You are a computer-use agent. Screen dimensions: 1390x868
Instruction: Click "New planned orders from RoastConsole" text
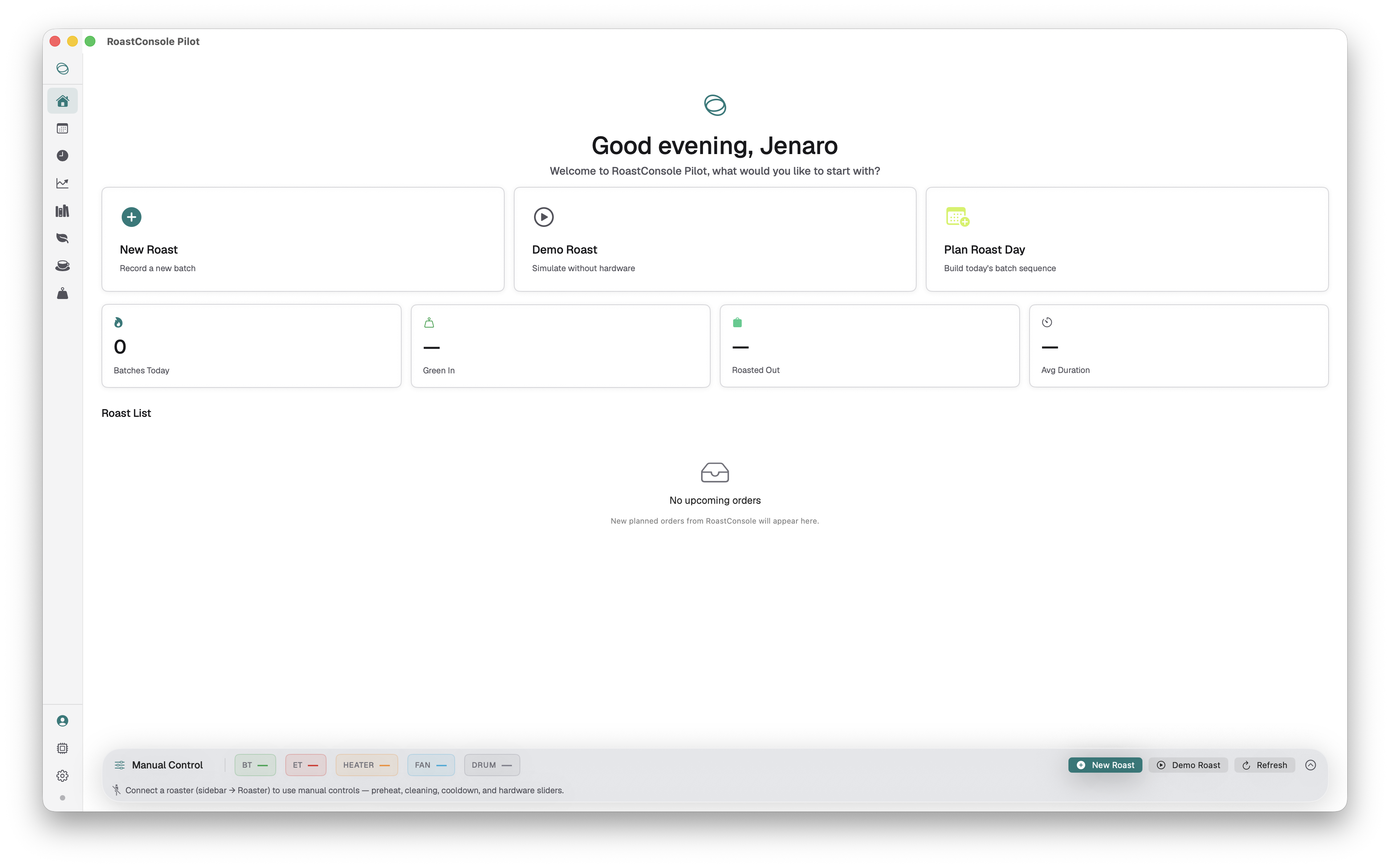715,521
